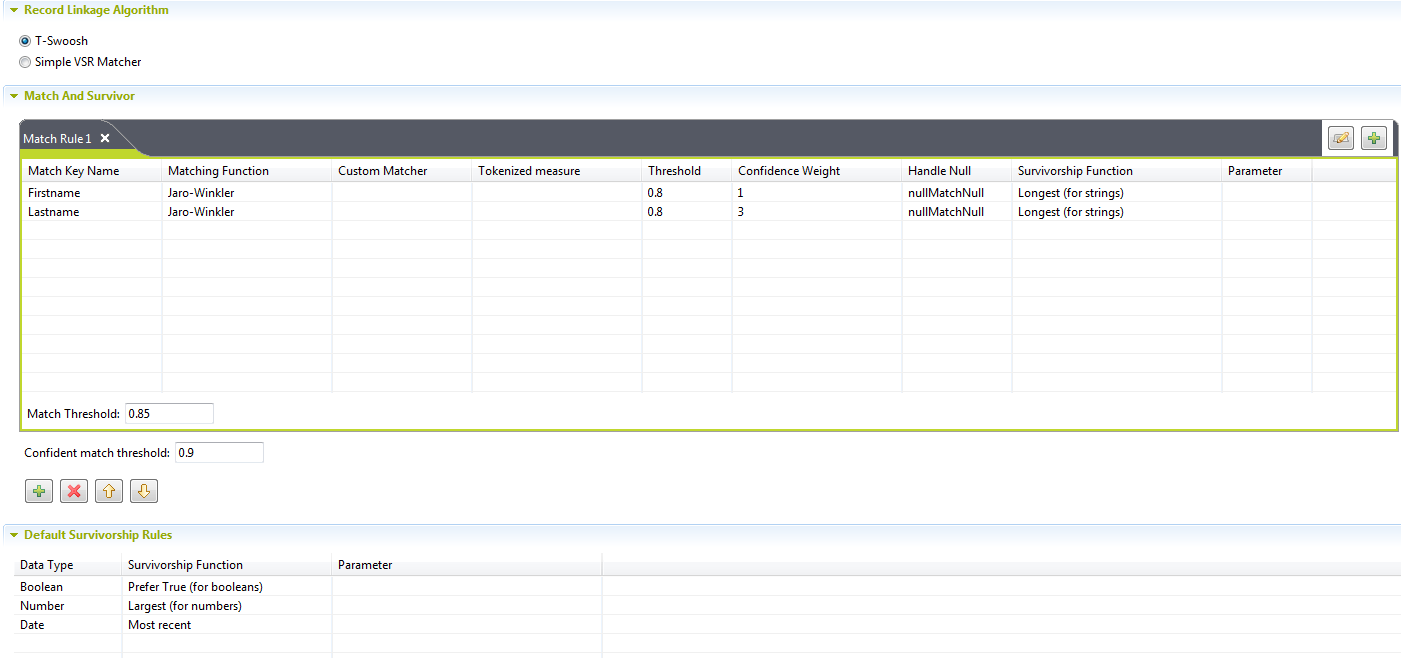Switch to the Match Rule 1 tab
Viewport: 1401px width, 658px height.
click(x=57, y=139)
